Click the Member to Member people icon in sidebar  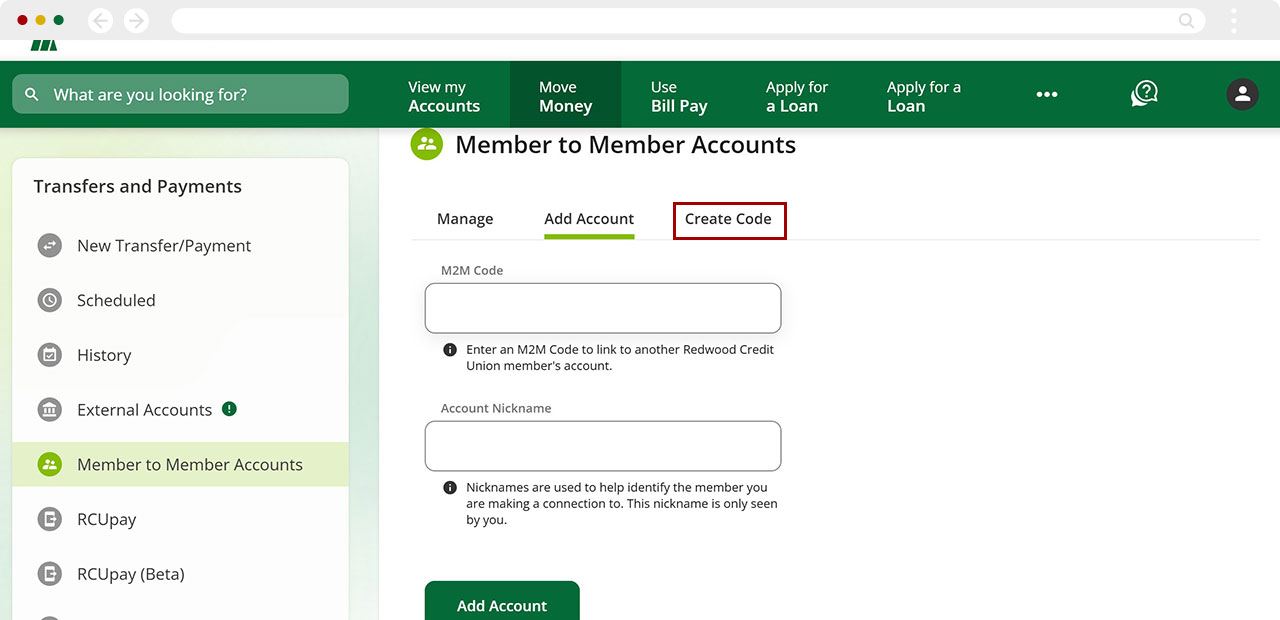click(50, 464)
